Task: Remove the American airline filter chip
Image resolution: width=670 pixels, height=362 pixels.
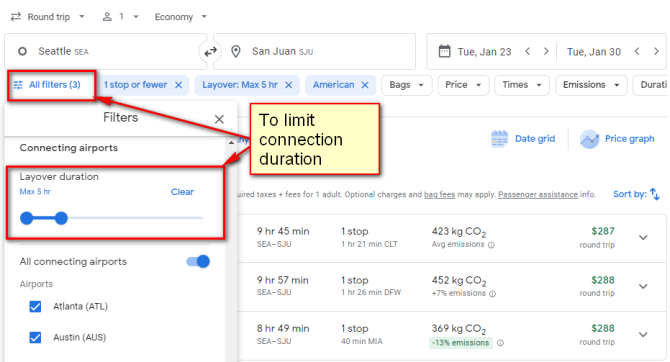Action: [365, 85]
